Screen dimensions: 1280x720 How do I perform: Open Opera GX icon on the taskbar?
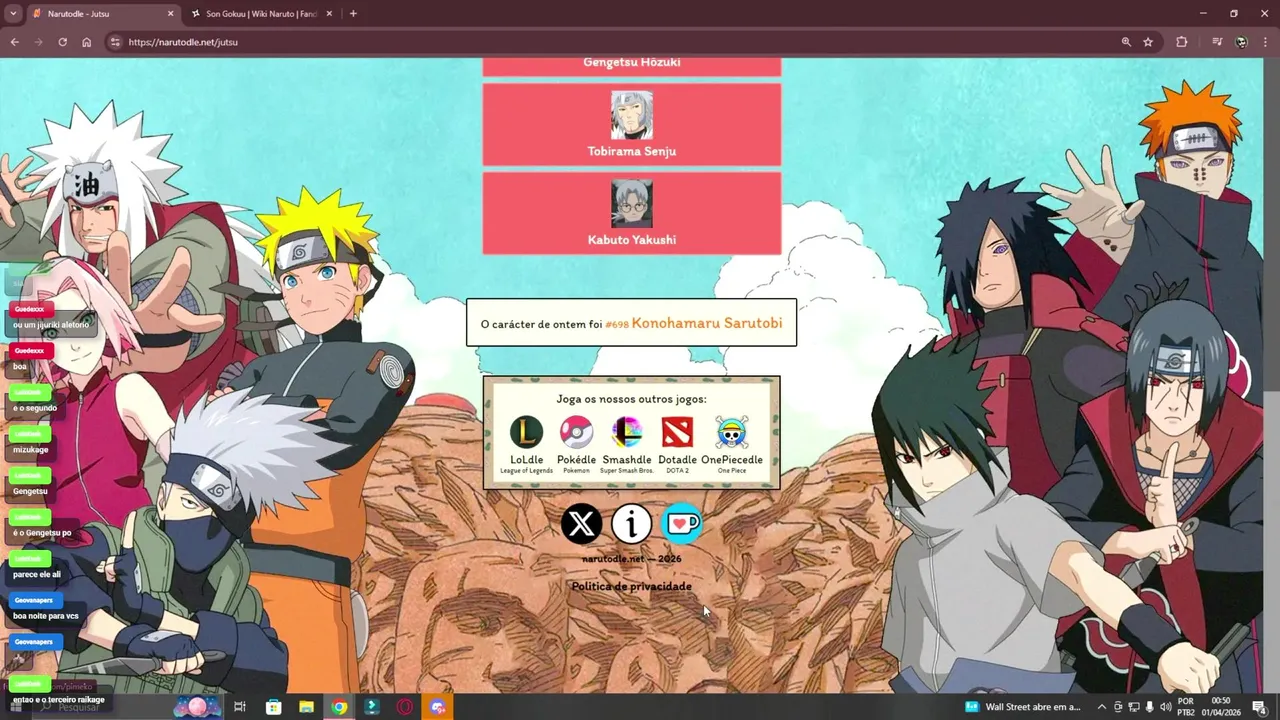click(405, 707)
